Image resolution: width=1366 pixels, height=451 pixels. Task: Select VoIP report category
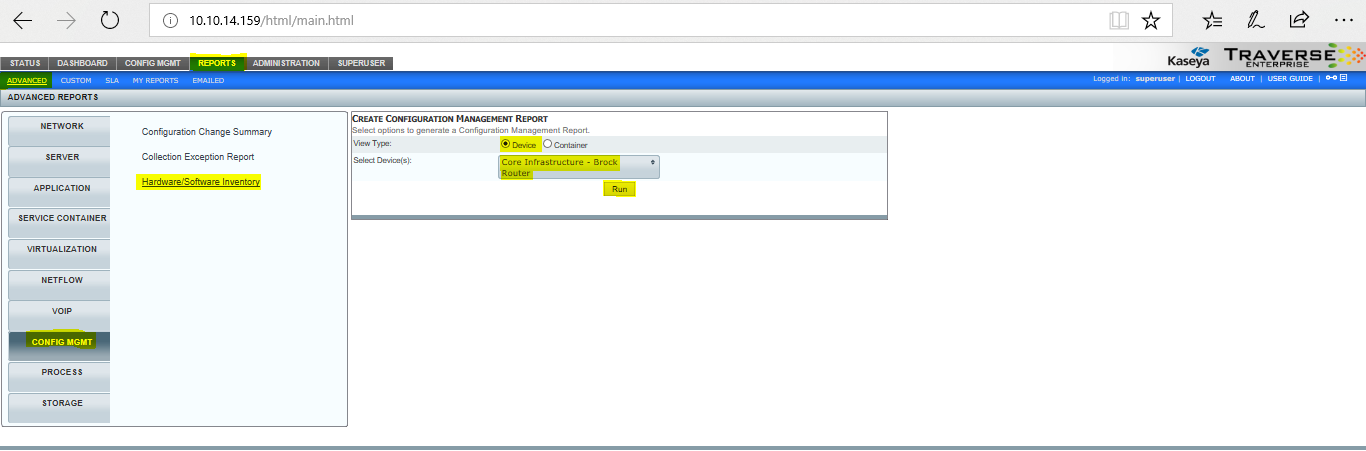click(x=59, y=314)
